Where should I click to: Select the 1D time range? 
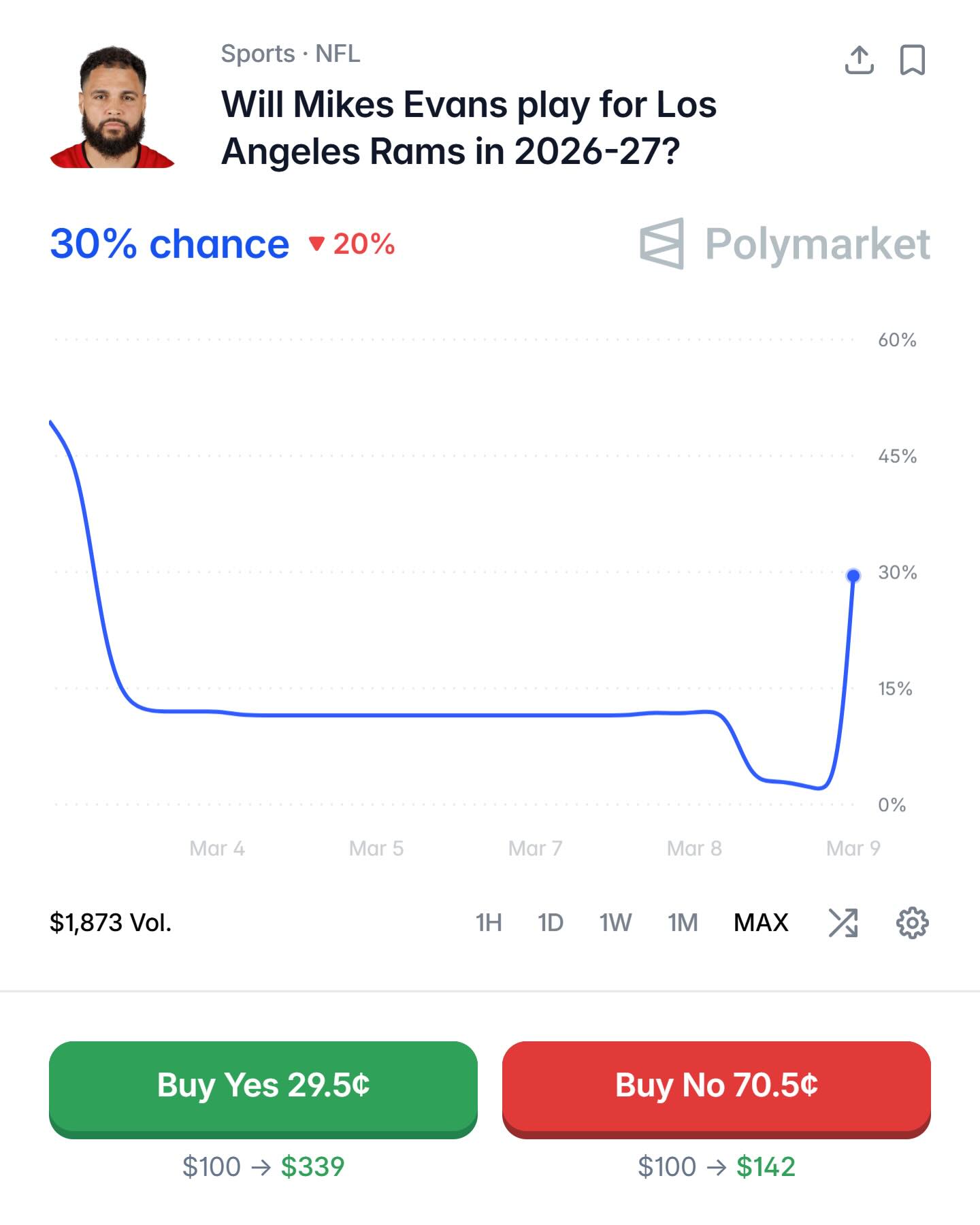550,923
